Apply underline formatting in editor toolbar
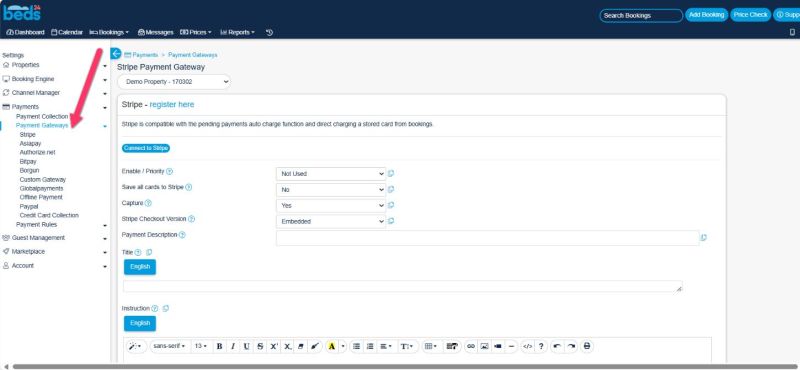Viewport: 800px width, 370px height. point(246,346)
